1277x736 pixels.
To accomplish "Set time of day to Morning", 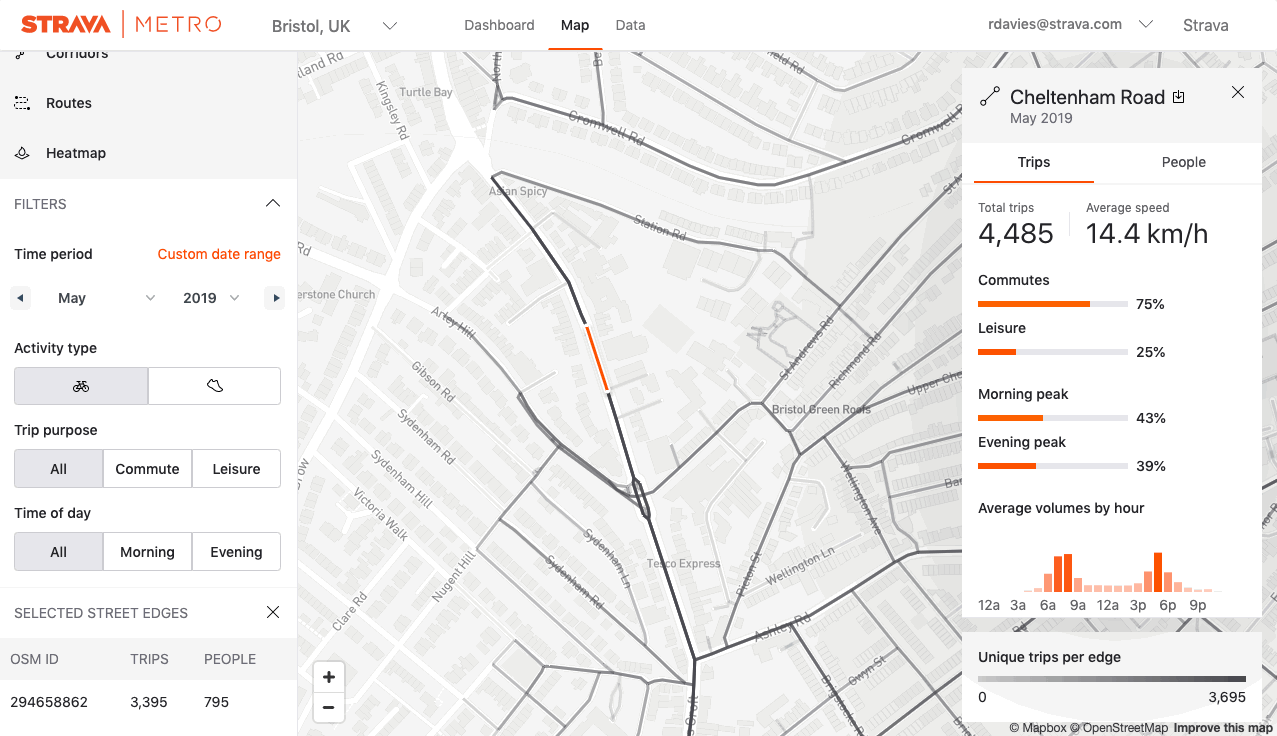I will tap(147, 552).
